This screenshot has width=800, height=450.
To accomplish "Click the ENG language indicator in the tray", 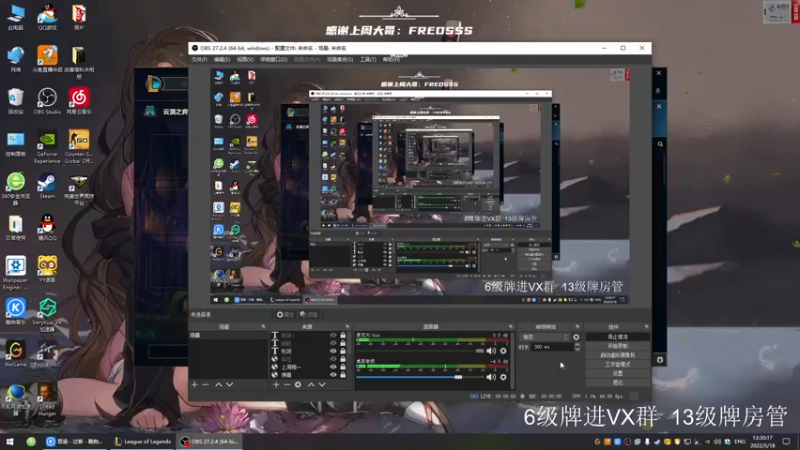I will coord(740,441).
